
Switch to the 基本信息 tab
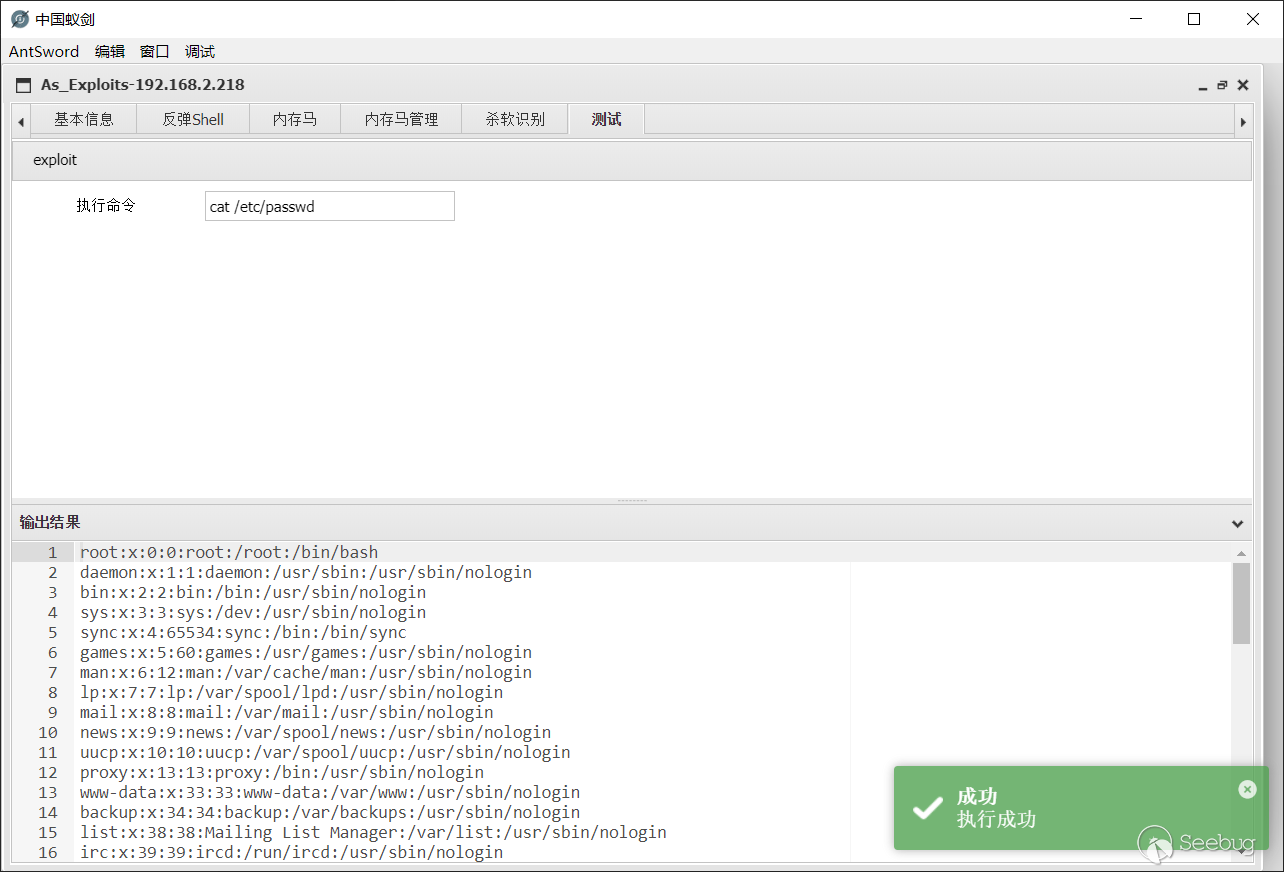84,119
